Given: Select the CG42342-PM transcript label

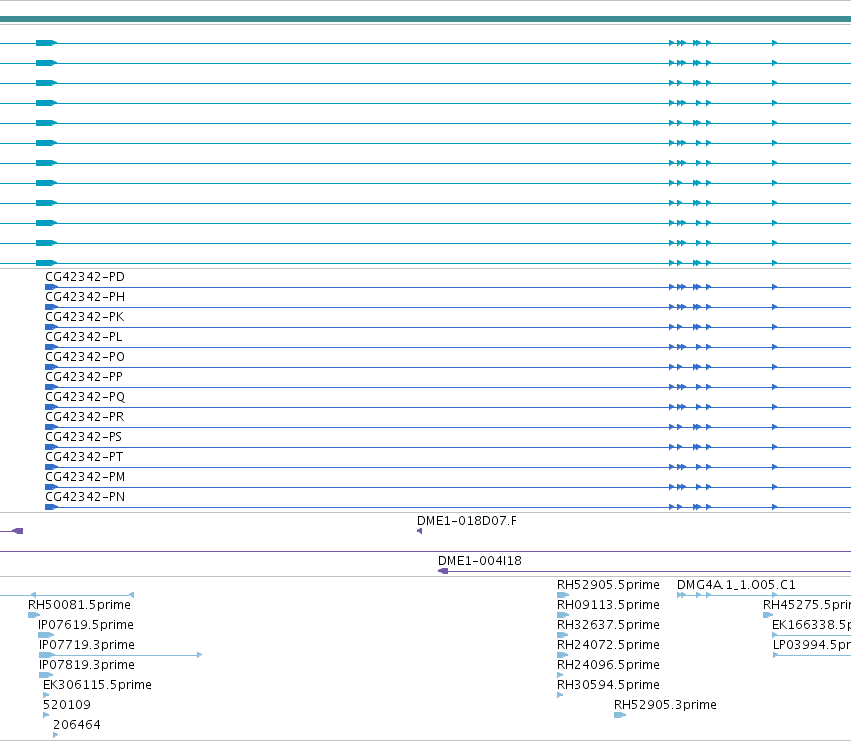Looking at the screenshot, I should click(85, 477).
